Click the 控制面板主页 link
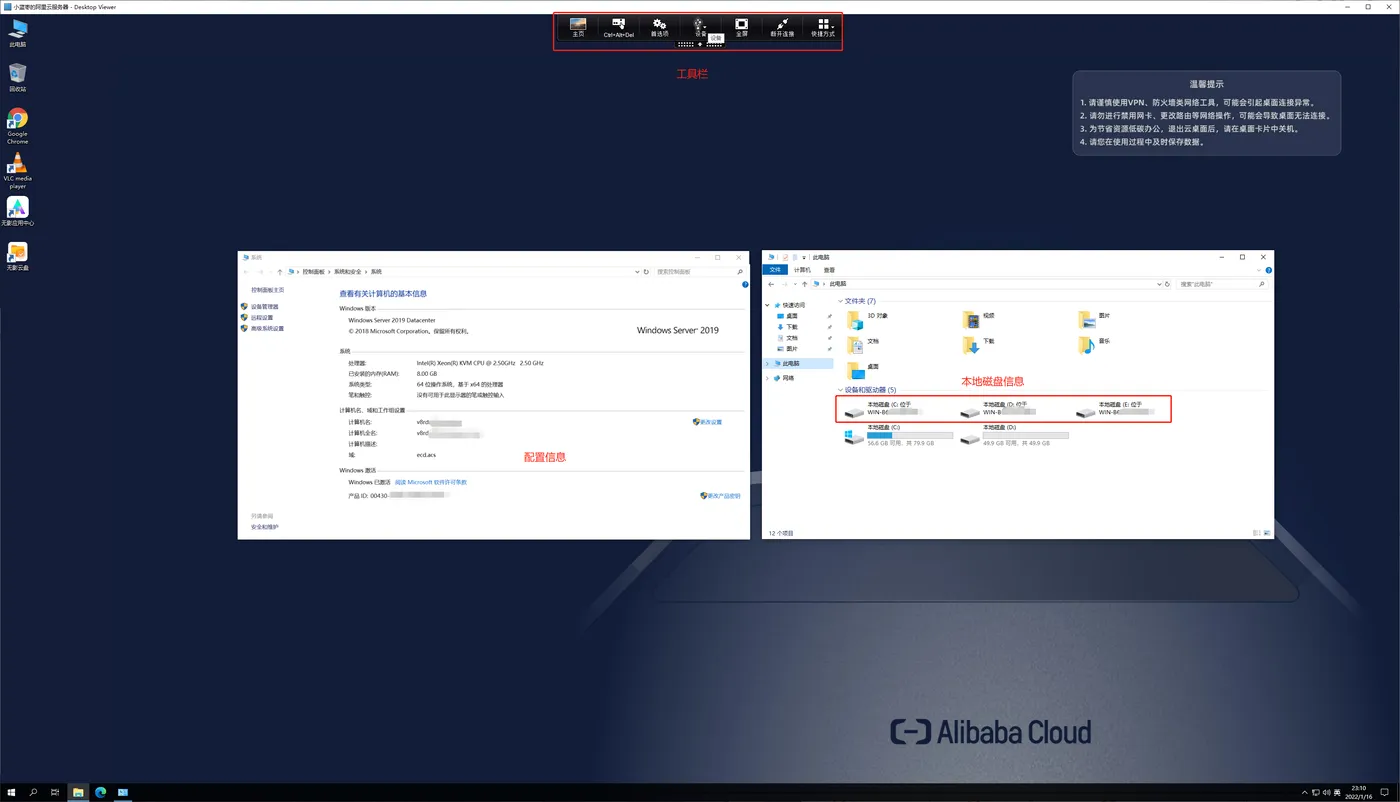1400x802 pixels. pos(268,290)
